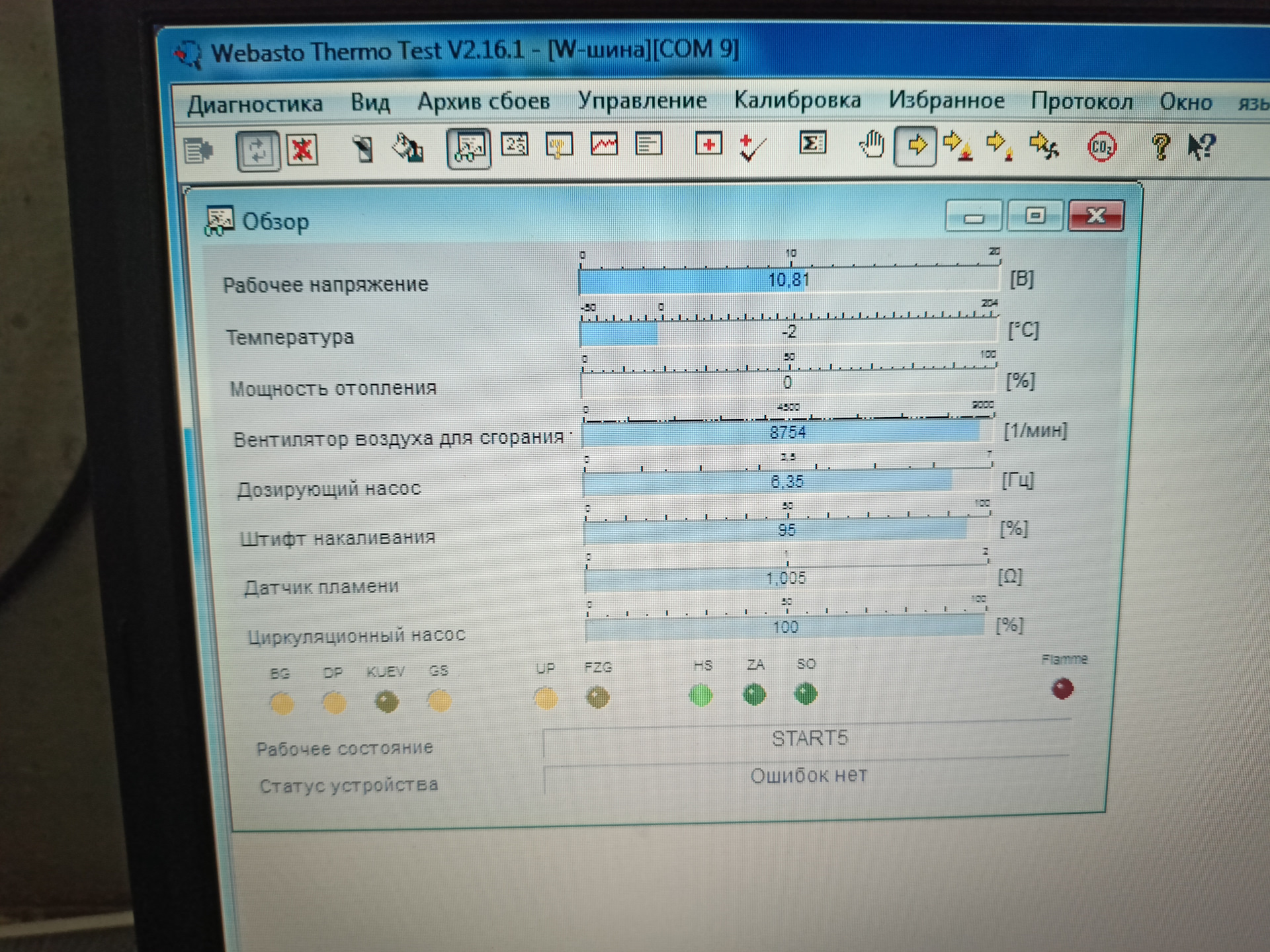Click the red X disconnect toolbar icon
1270x952 pixels.
tap(303, 150)
